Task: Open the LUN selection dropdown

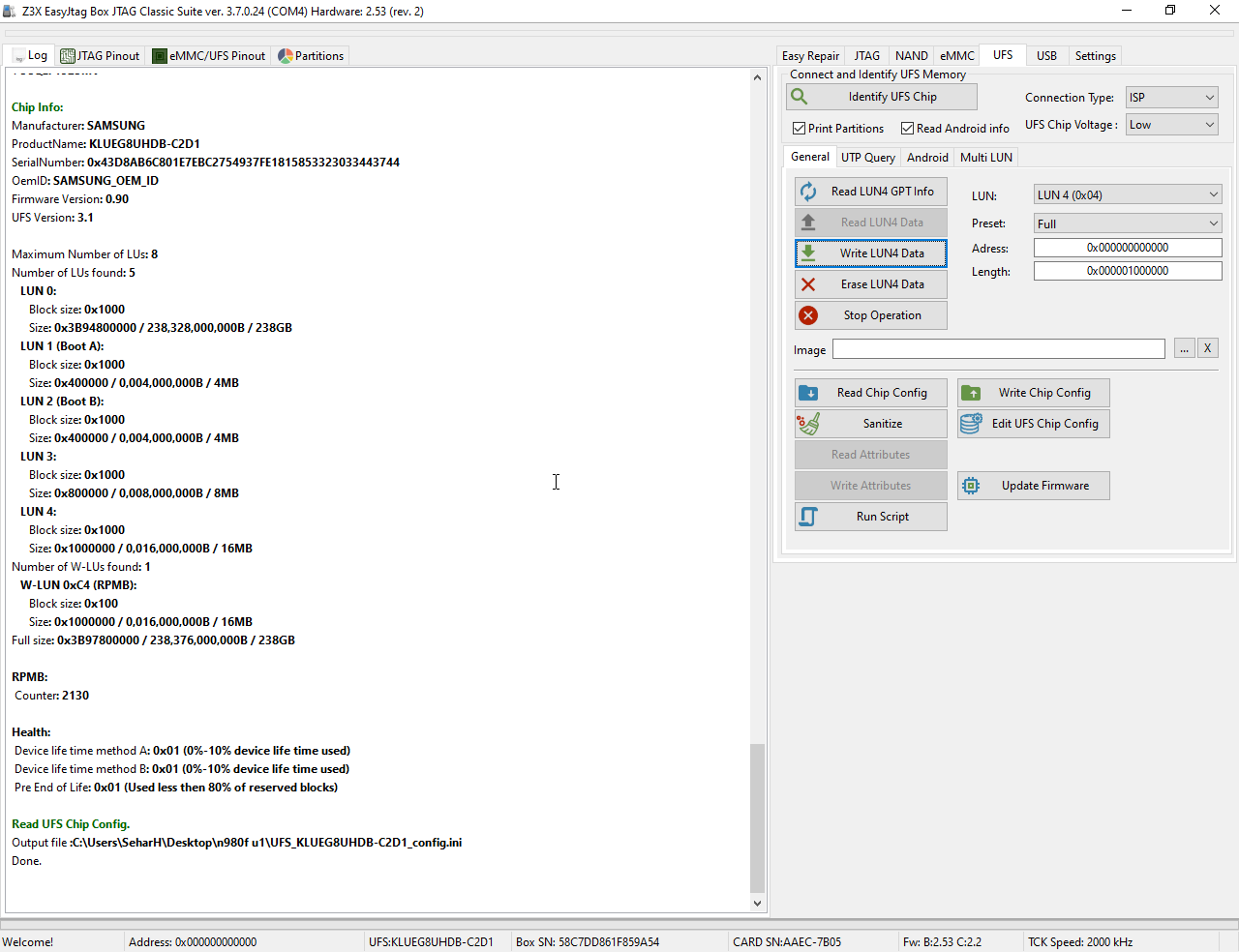Action: (x=1128, y=195)
